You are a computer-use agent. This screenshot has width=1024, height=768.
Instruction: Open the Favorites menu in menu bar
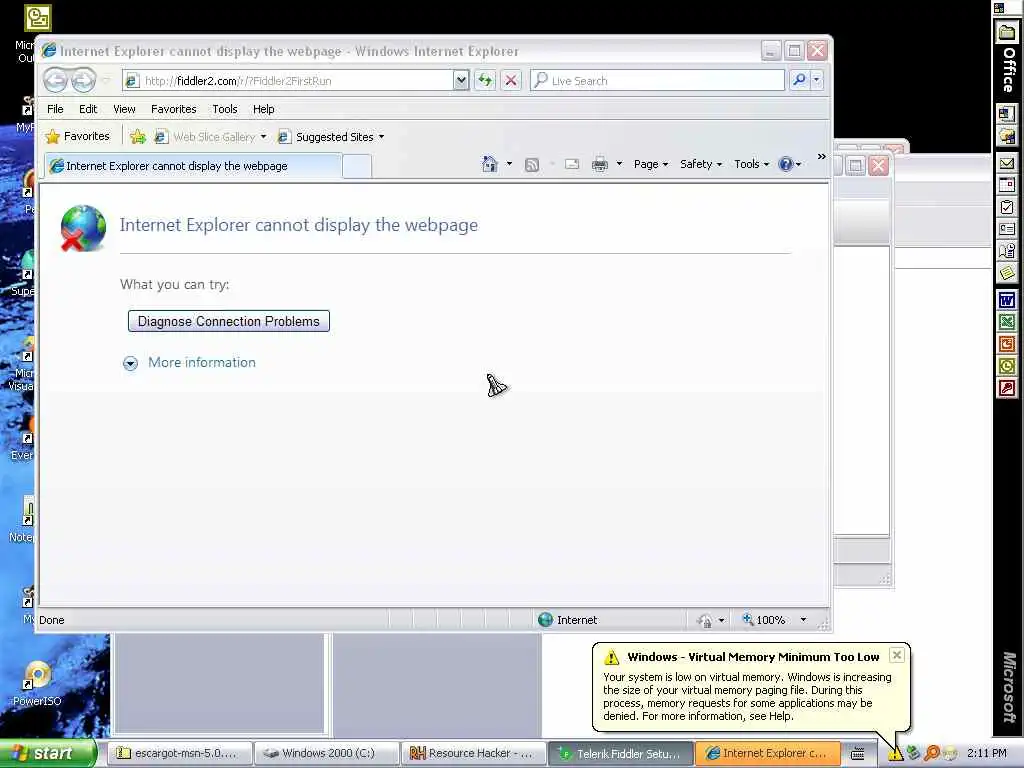174,109
